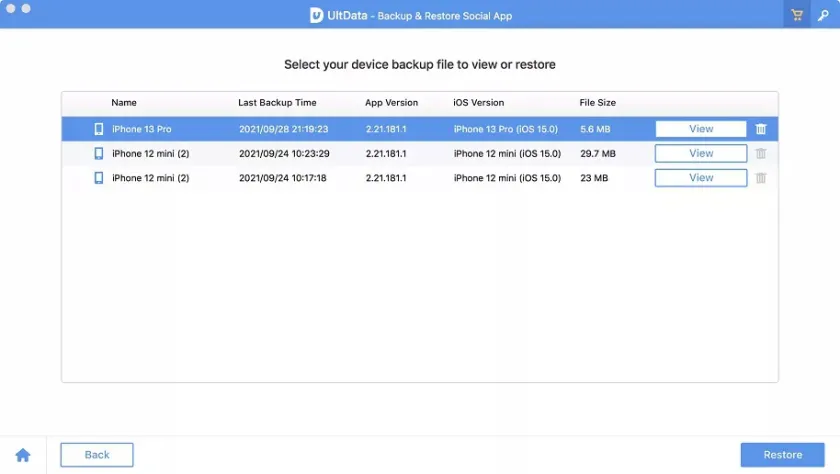Click the iPhone 13 Pro device icon

point(98,129)
